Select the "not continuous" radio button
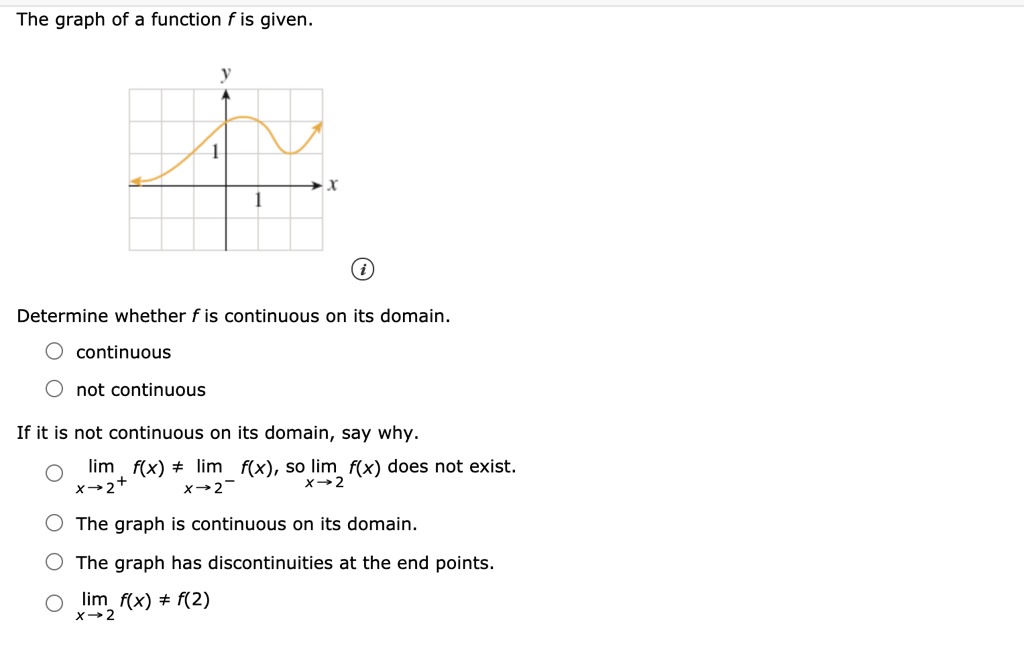 [x=55, y=389]
